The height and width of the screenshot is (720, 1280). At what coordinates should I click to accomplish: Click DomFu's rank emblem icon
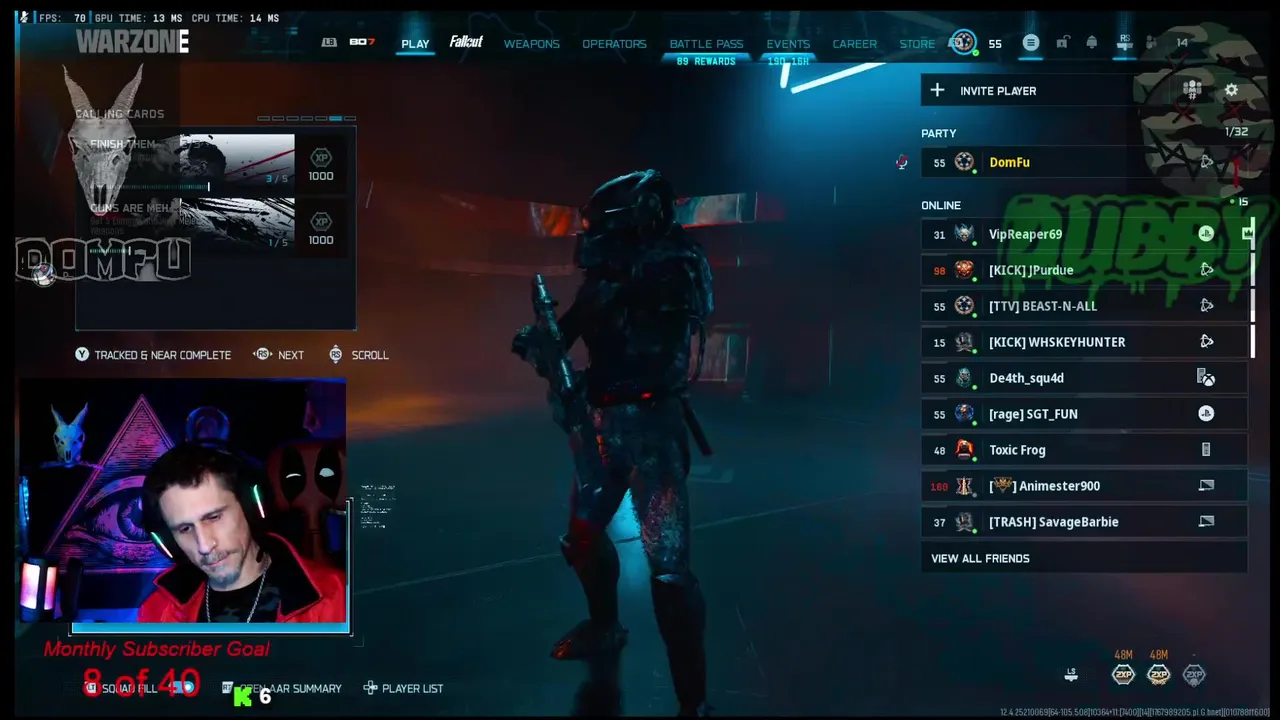[x=964, y=162]
